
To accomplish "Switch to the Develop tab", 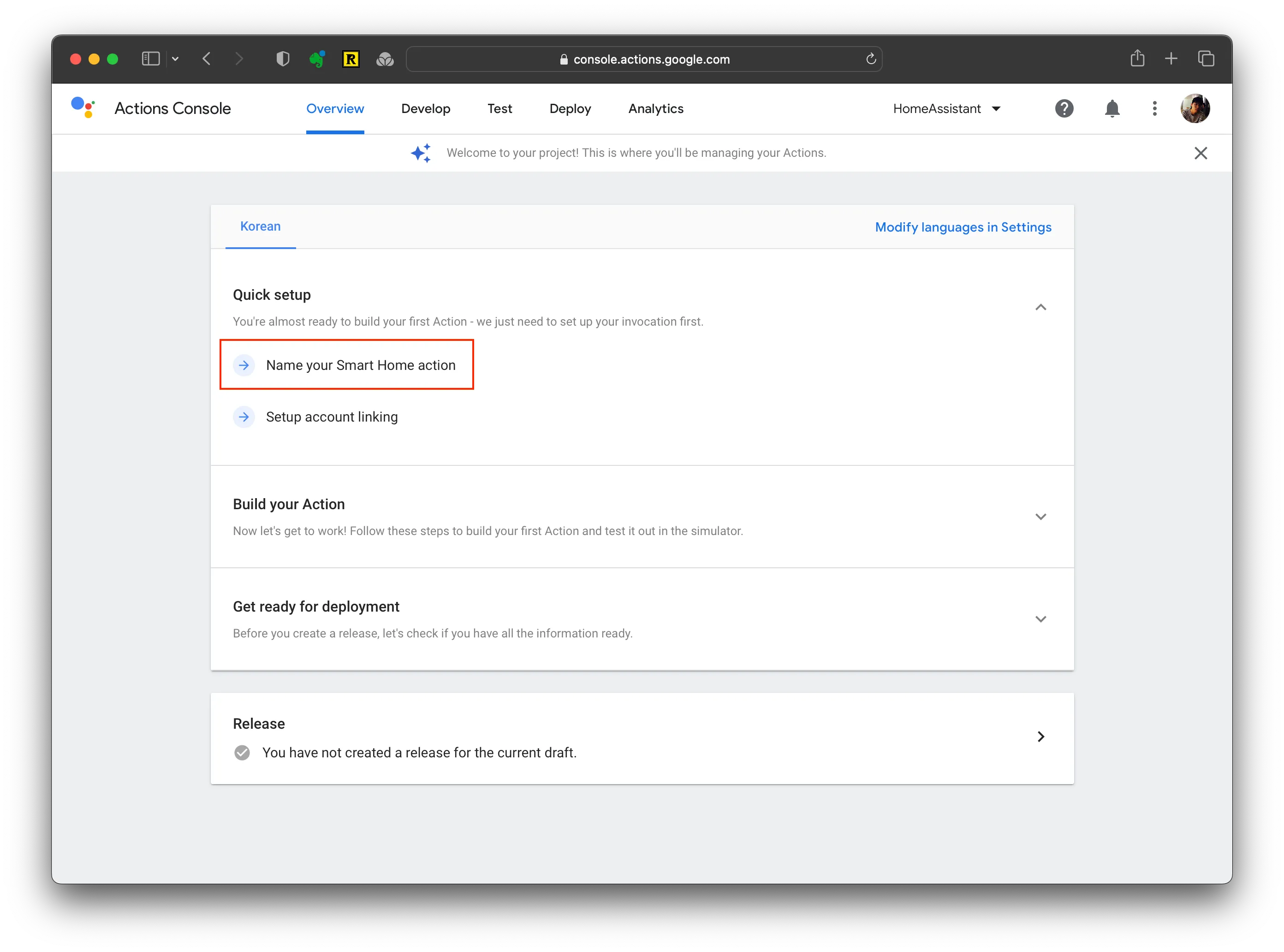I will [x=425, y=108].
